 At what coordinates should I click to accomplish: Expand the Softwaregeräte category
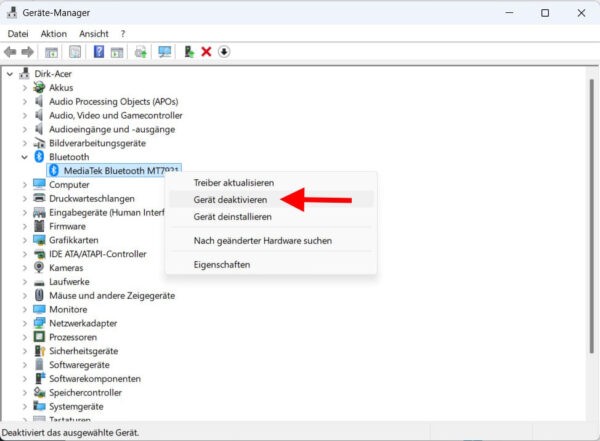(x=24, y=365)
